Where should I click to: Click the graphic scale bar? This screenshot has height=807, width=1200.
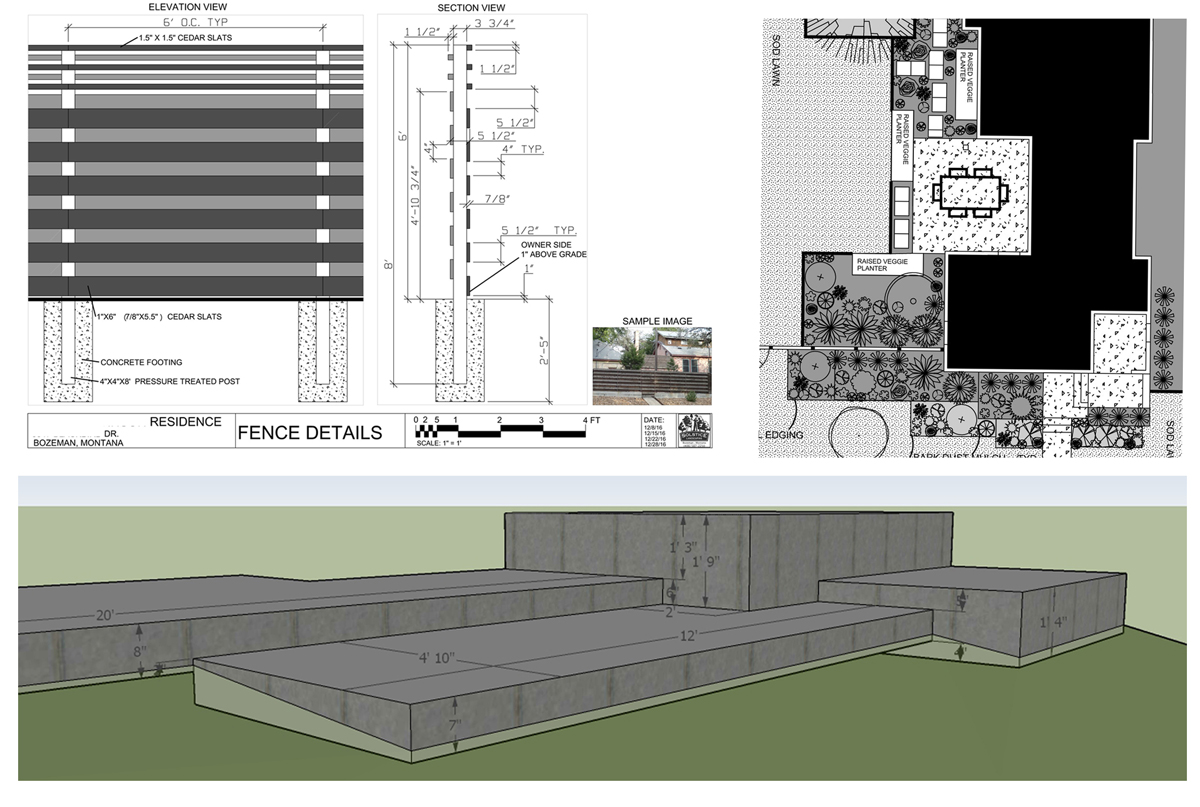(500, 430)
